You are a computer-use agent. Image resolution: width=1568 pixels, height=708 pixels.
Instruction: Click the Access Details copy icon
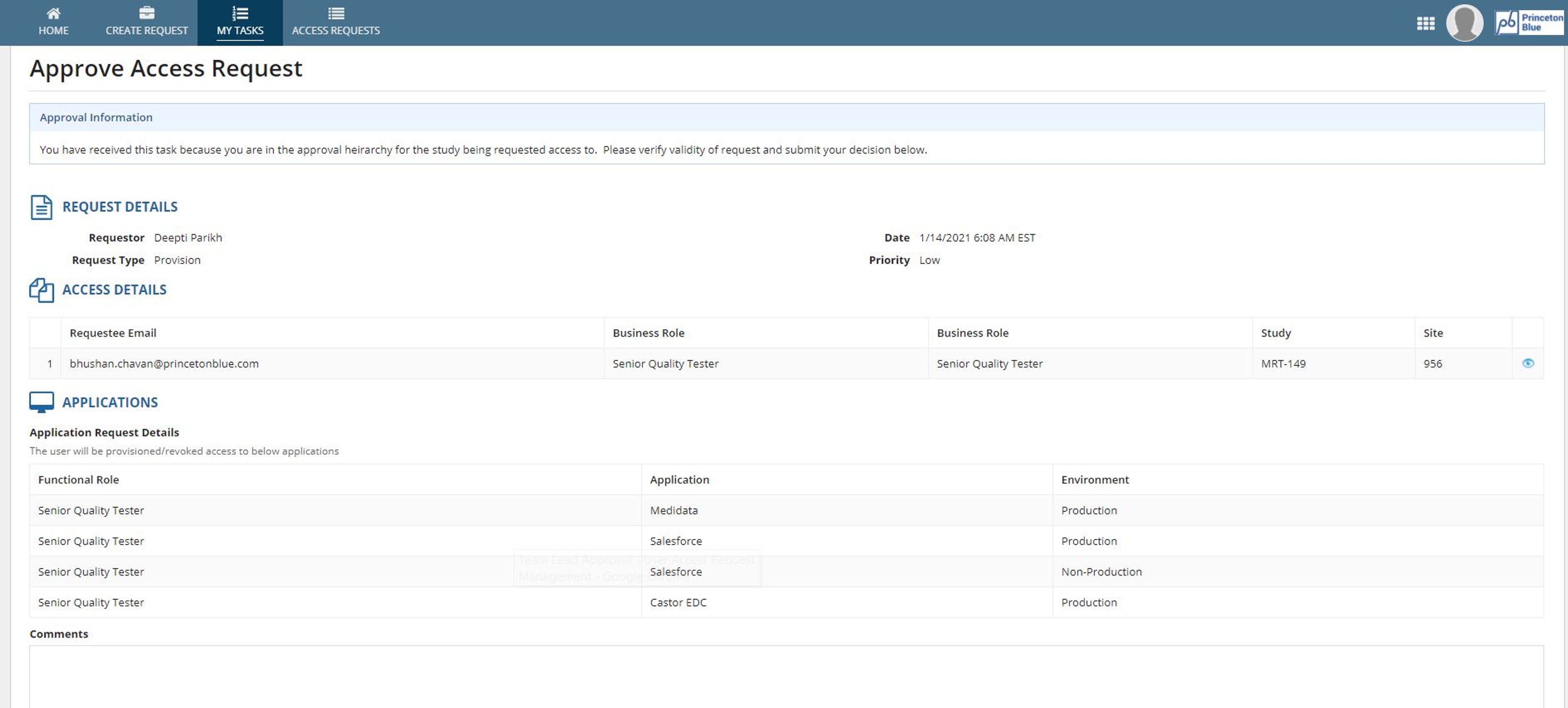coord(41,290)
